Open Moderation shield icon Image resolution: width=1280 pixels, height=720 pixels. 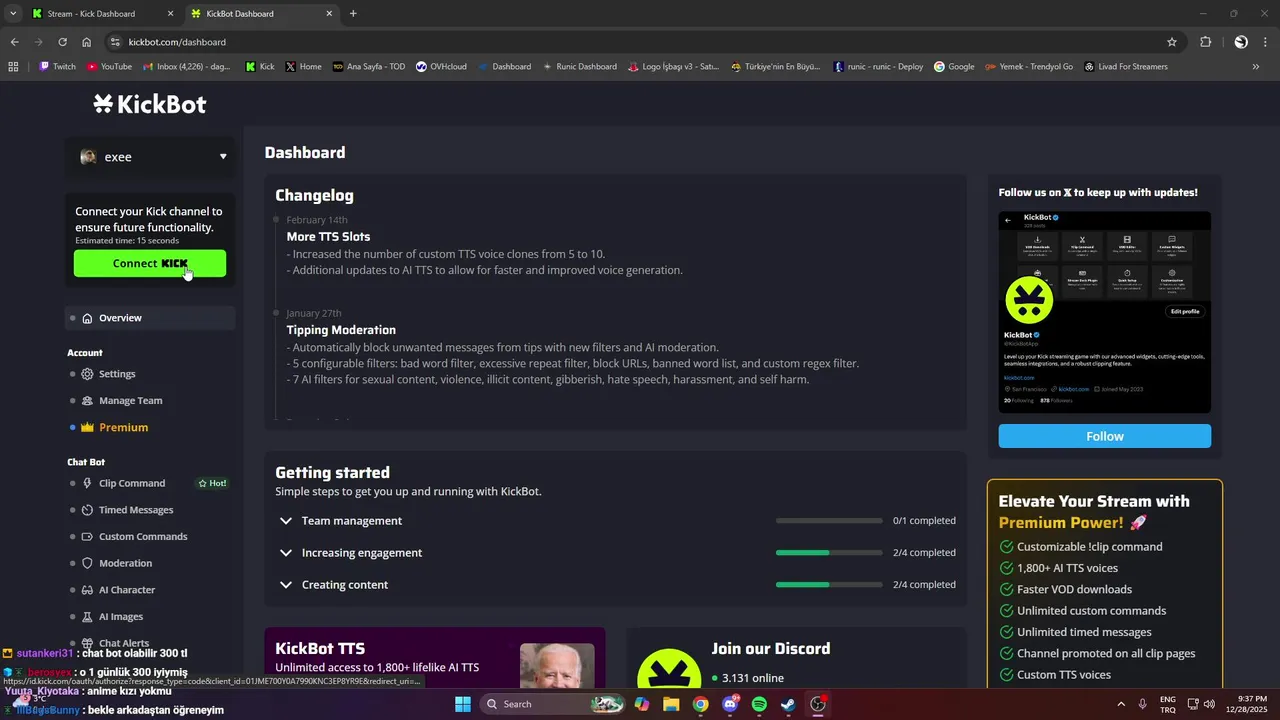click(87, 563)
